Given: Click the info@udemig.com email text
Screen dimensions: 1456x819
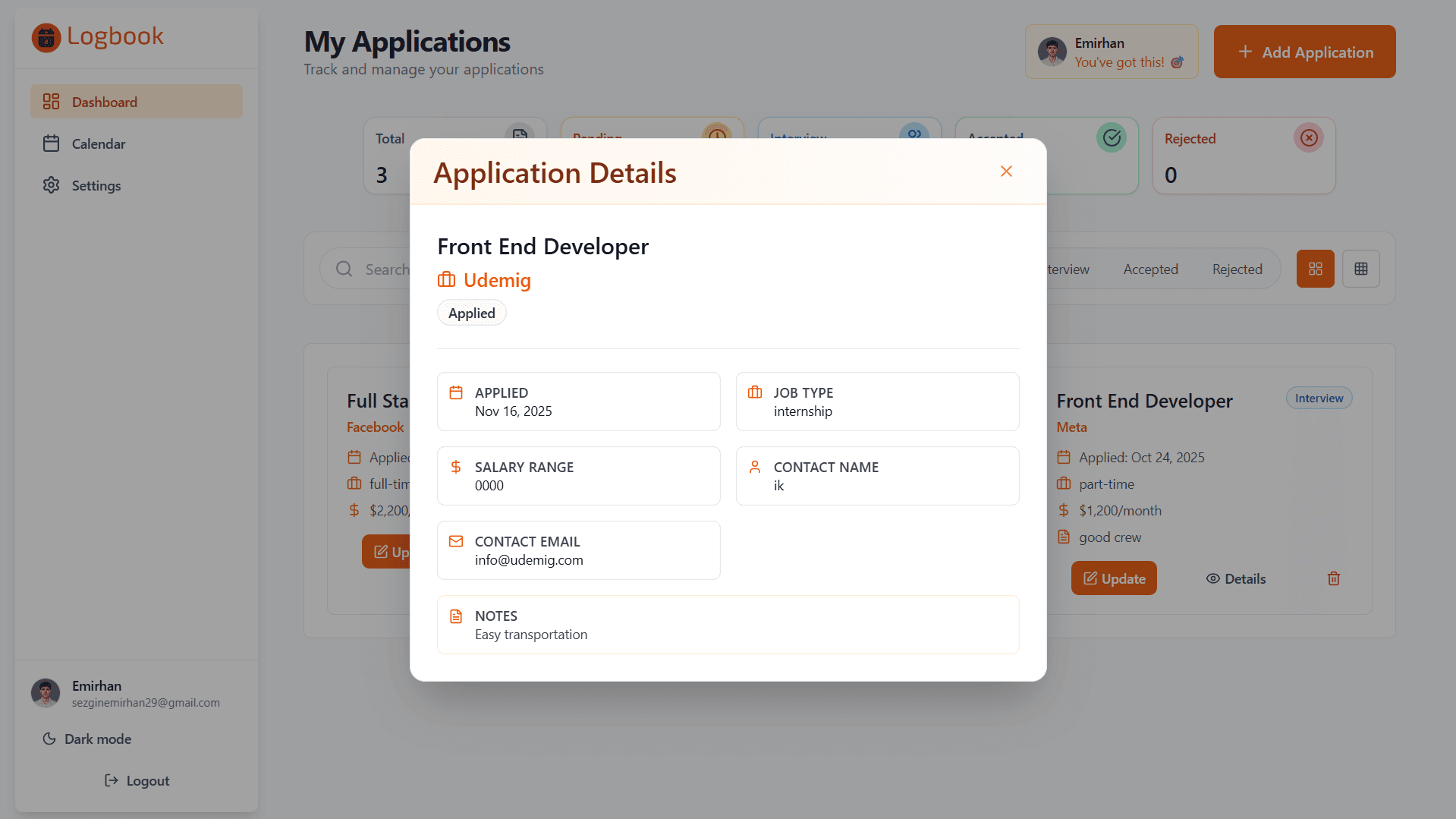Looking at the screenshot, I should (529, 560).
